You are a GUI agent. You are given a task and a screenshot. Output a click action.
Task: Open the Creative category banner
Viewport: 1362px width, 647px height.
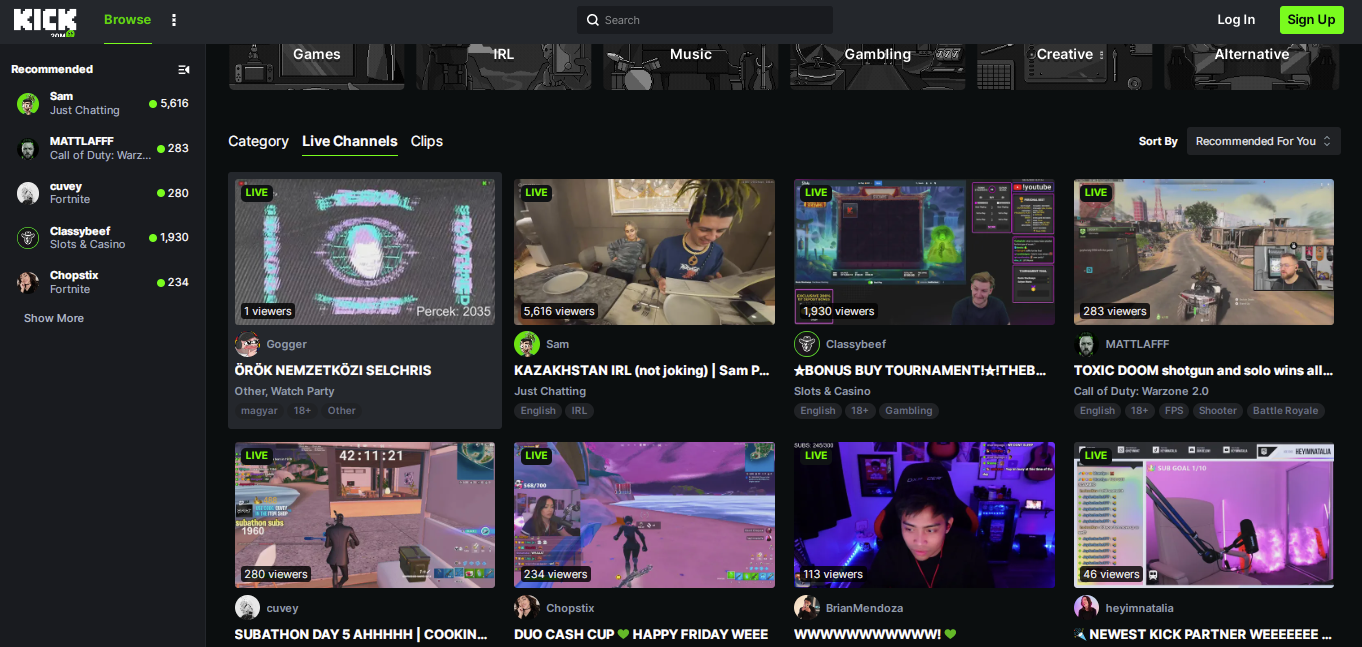click(x=1065, y=67)
